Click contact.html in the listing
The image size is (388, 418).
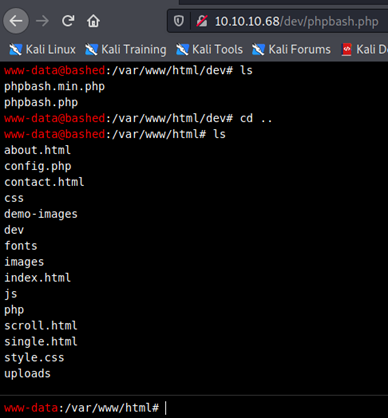(x=44, y=182)
